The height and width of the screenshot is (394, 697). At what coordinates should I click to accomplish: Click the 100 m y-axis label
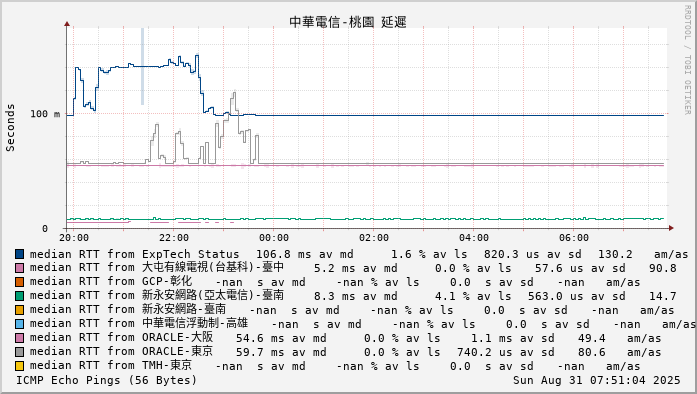click(x=45, y=114)
